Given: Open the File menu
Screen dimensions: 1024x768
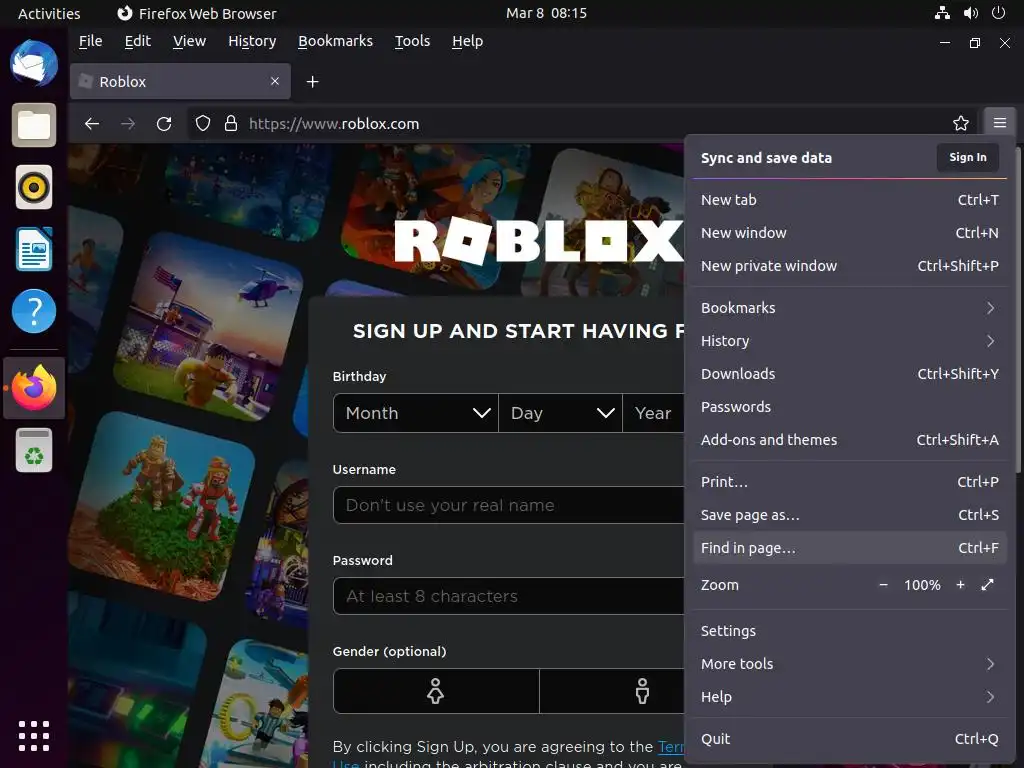Looking at the screenshot, I should pos(90,41).
